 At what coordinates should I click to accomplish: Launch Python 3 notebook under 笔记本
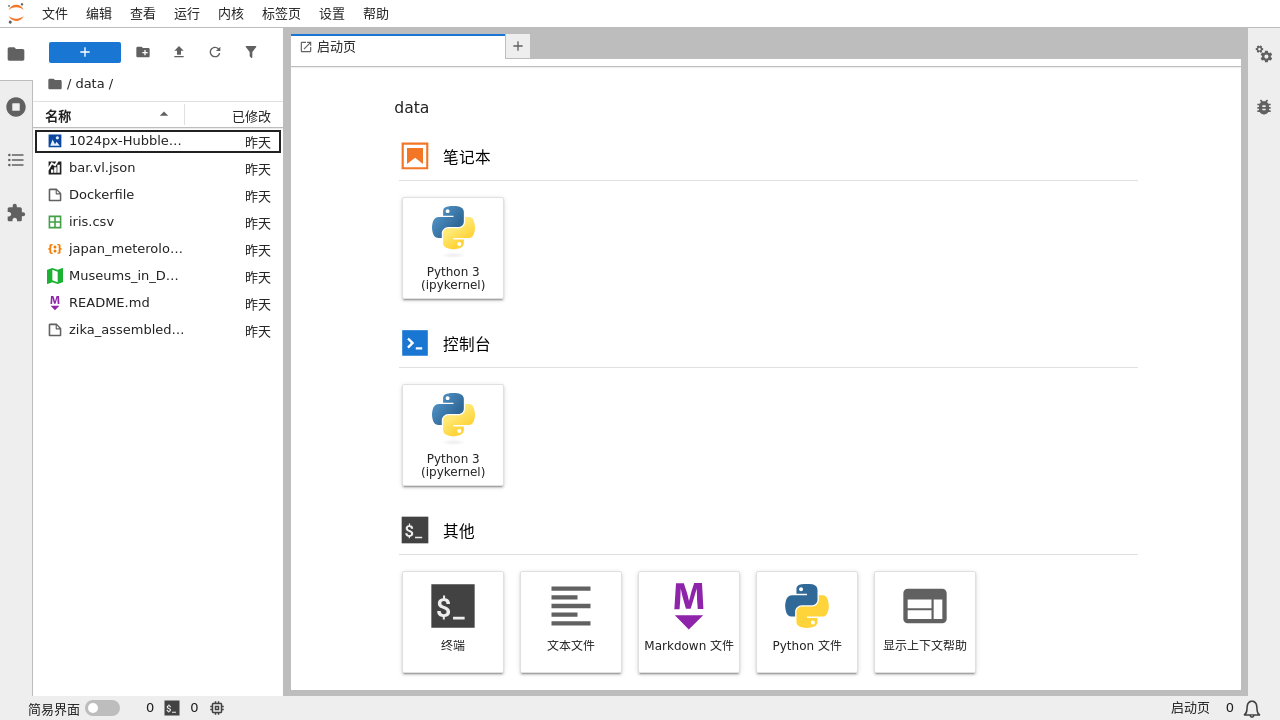[x=453, y=248]
